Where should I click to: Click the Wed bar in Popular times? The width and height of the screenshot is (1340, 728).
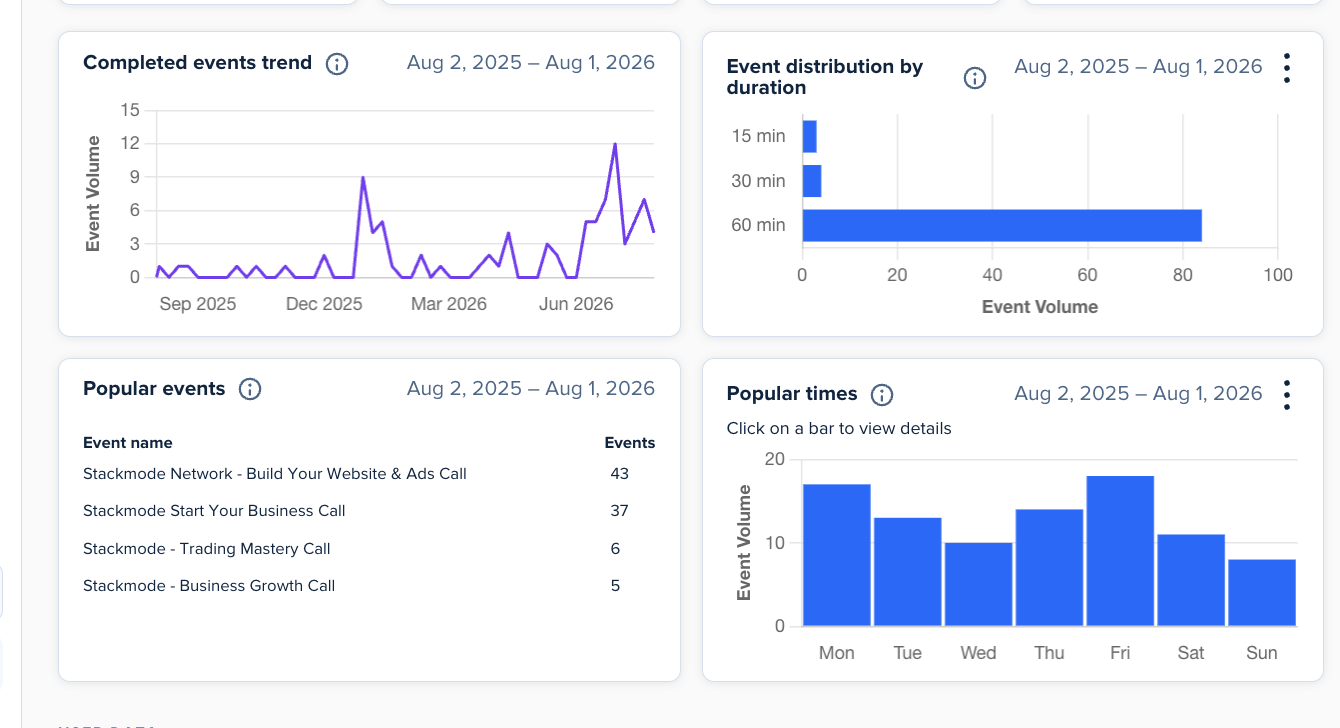(979, 584)
